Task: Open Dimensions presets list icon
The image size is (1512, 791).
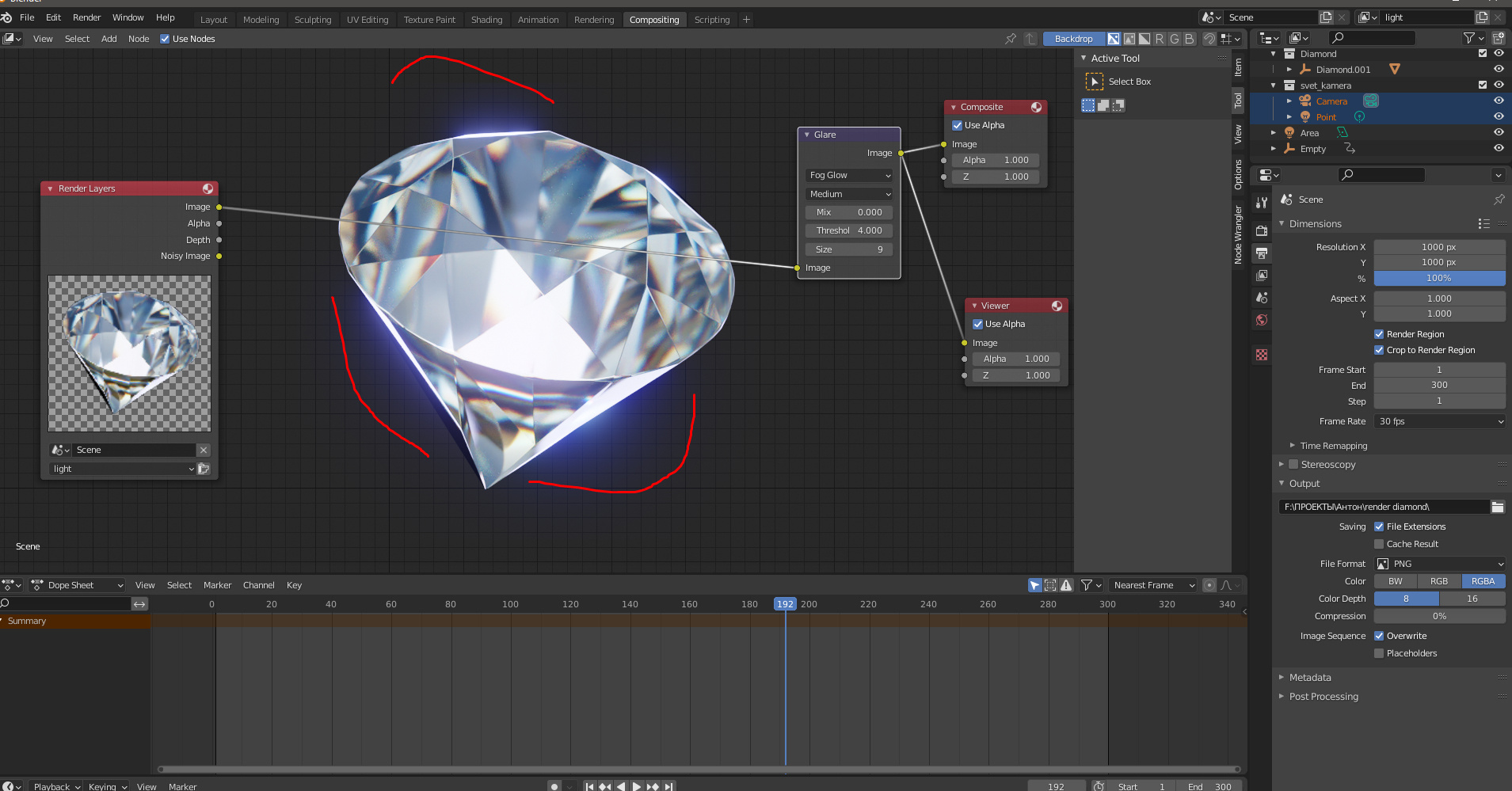Action: tap(1484, 224)
